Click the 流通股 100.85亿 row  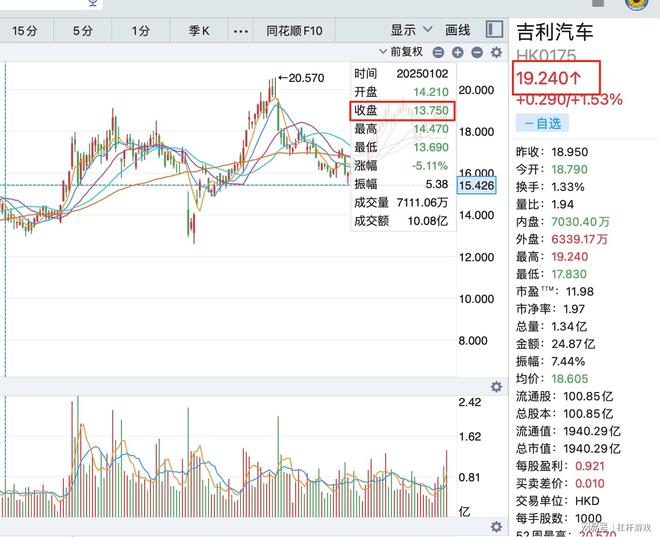564,396
